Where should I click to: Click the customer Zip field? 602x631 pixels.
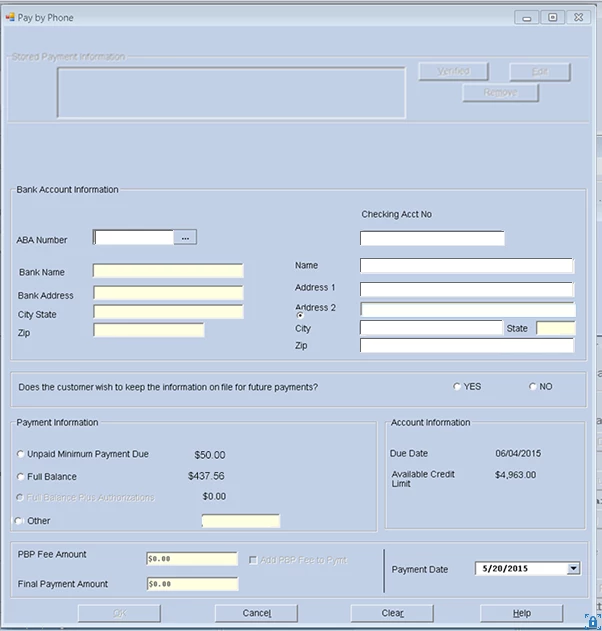(467, 345)
